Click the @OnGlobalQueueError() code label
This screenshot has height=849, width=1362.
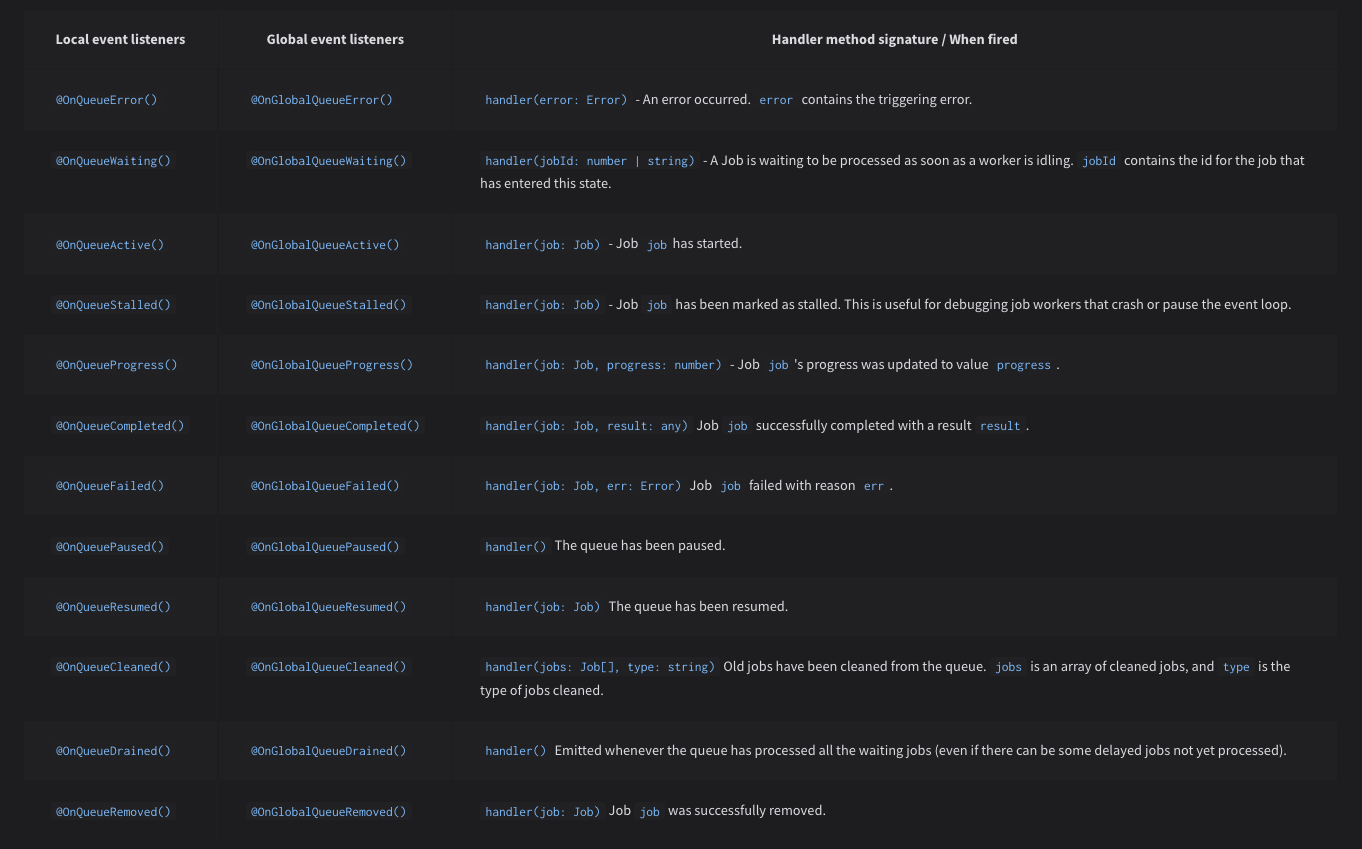[321, 100]
